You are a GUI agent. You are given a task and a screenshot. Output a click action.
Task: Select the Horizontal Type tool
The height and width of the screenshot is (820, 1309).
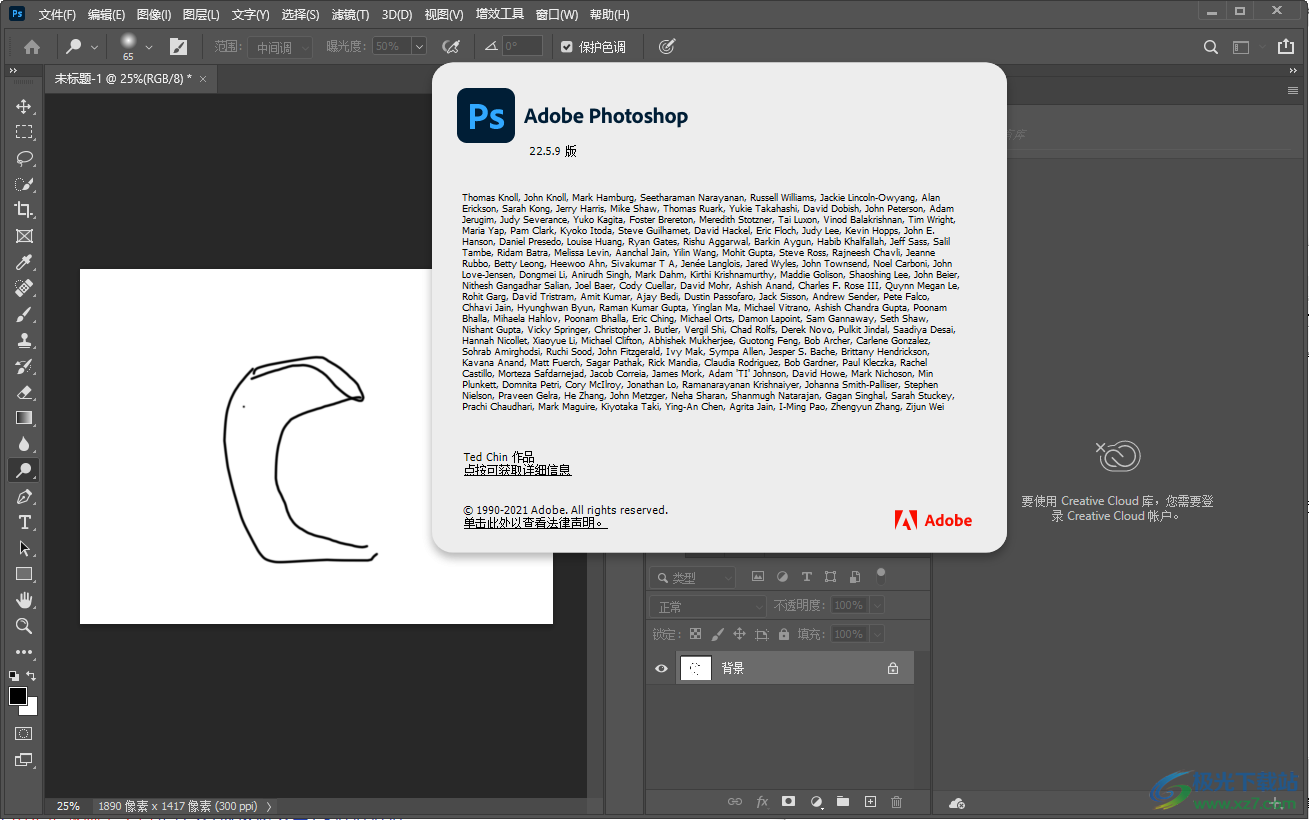[x=24, y=522]
